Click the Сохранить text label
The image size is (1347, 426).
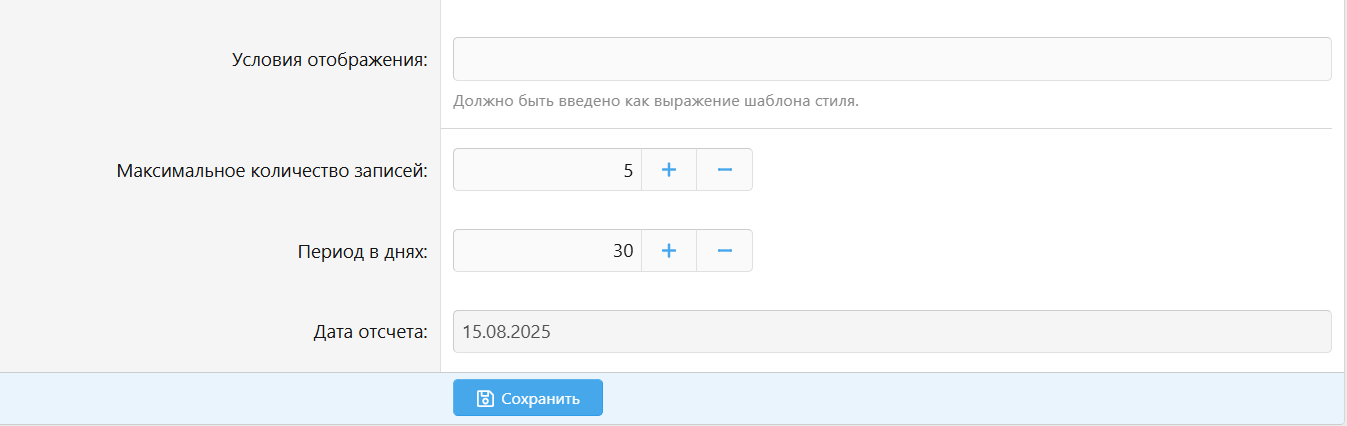541,398
